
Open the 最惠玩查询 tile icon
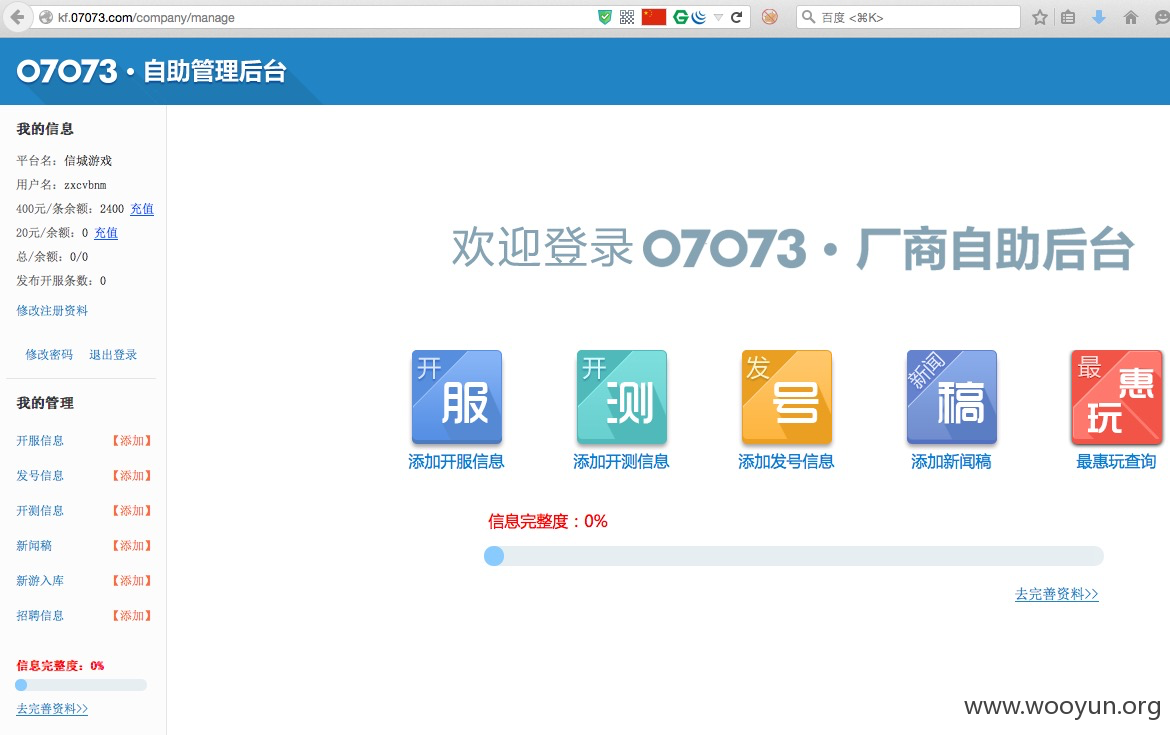pyautogui.click(x=1116, y=397)
